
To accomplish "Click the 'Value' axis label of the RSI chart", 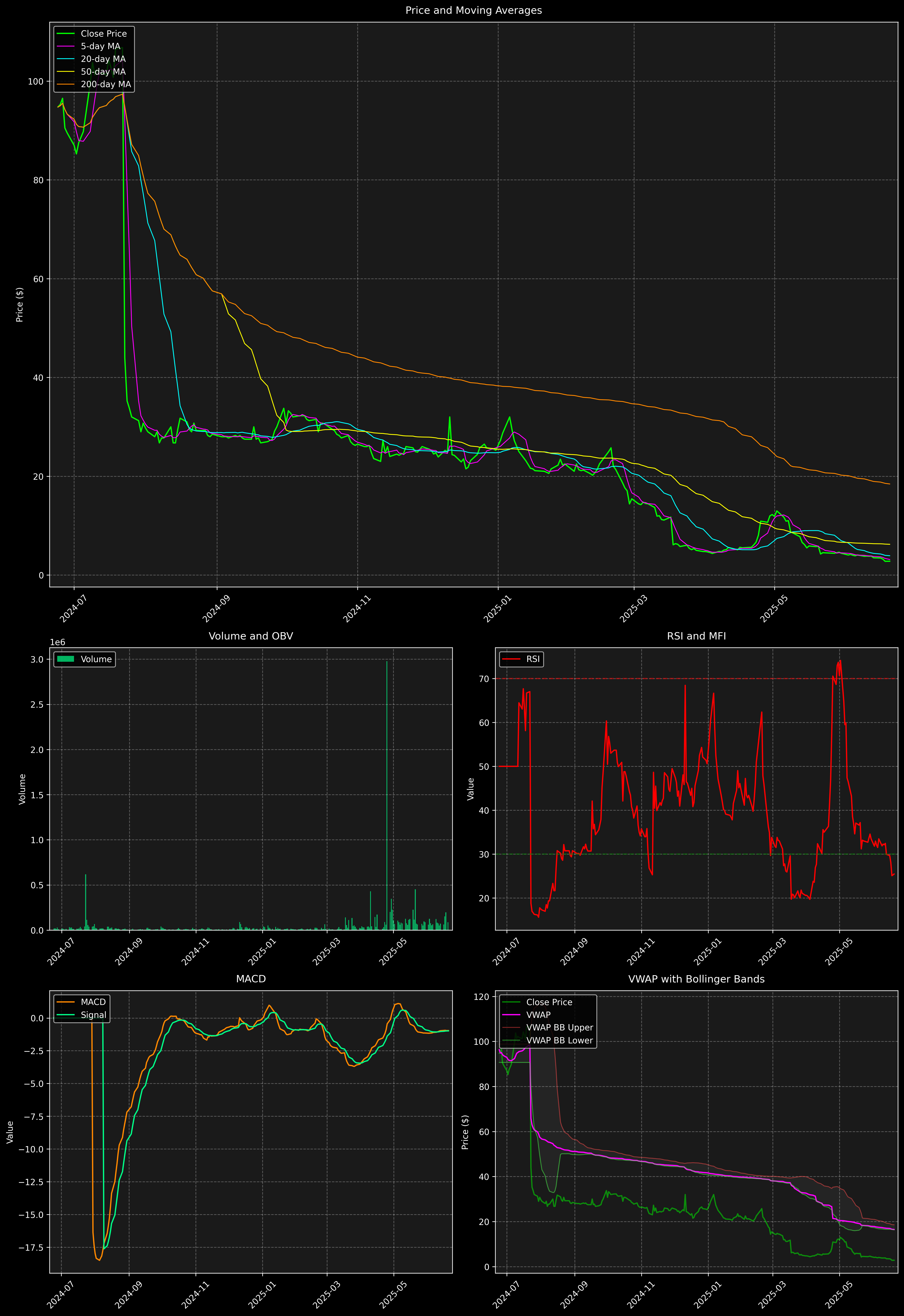I will 470,789.
